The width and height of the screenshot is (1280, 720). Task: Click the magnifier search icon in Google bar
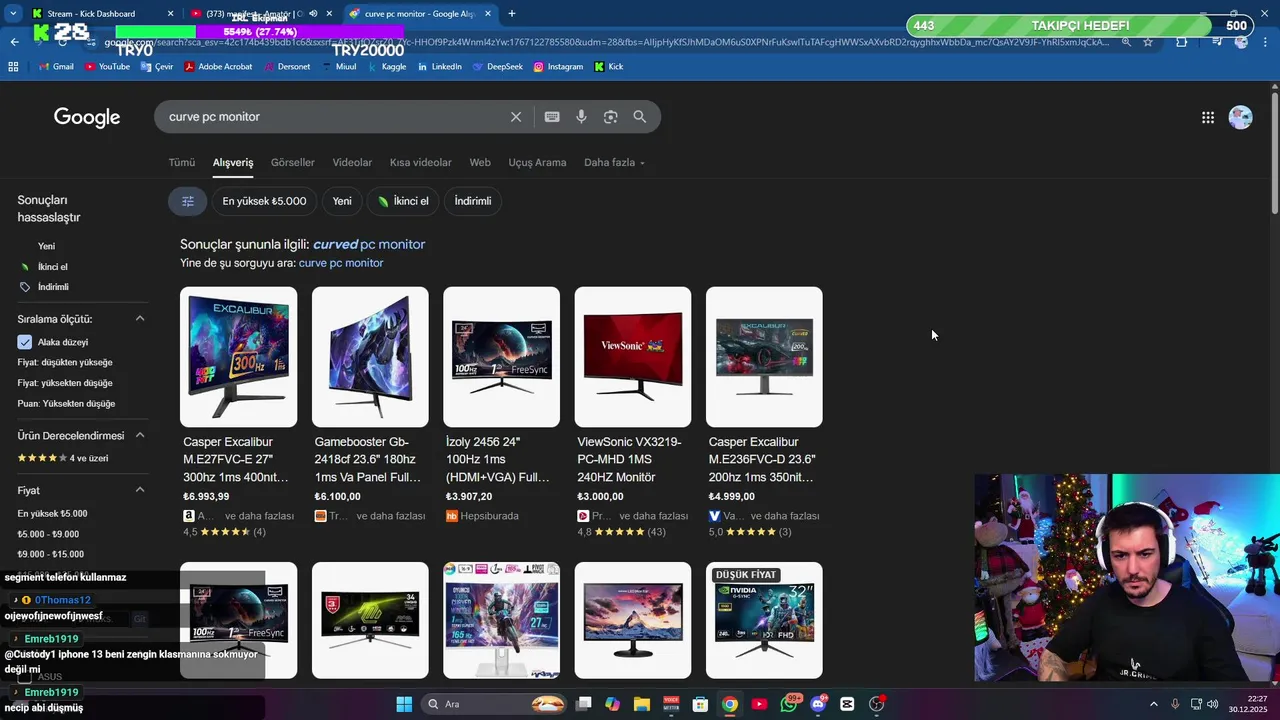click(640, 117)
